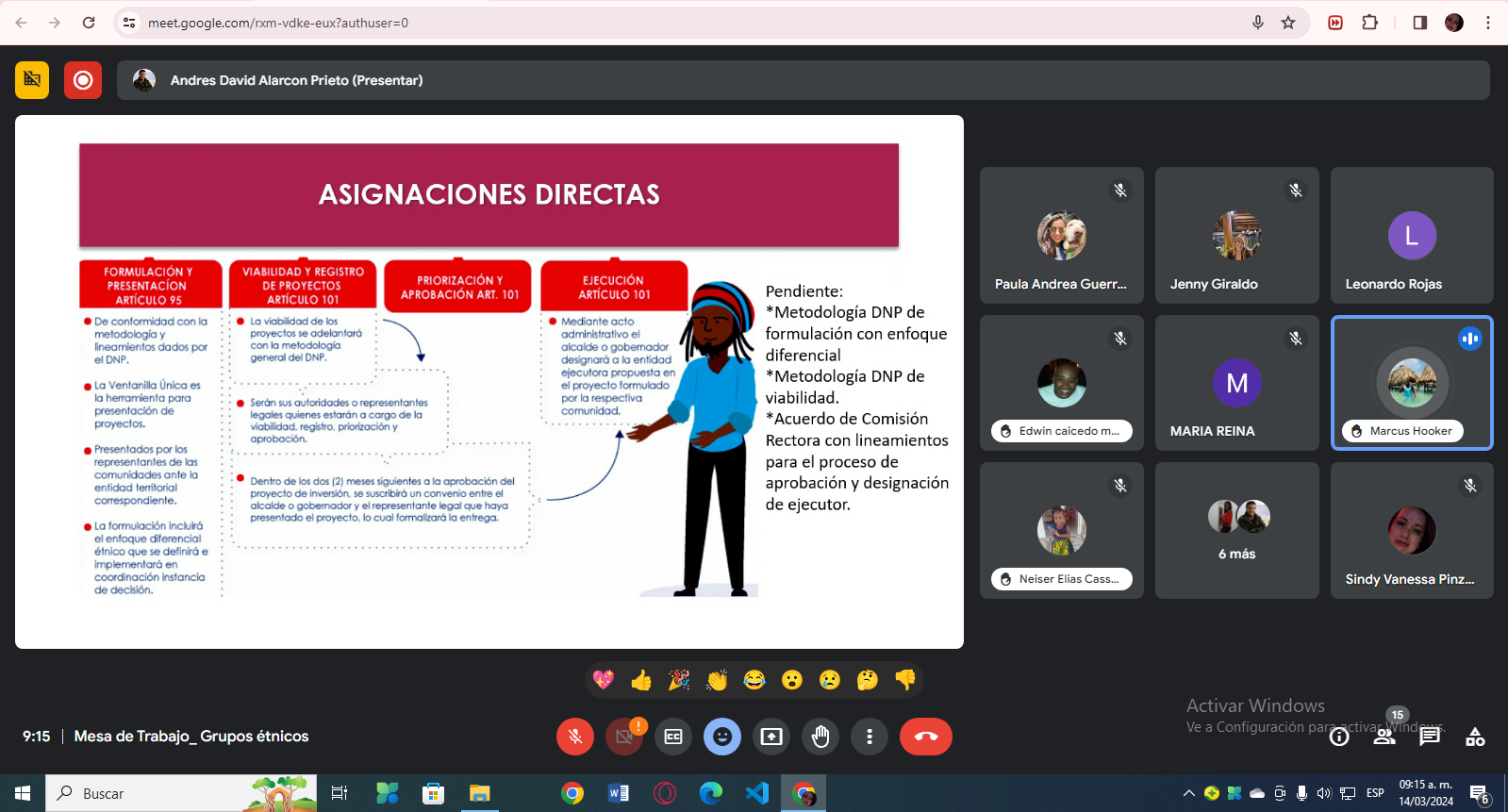The height and width of the screenshot is (812, 1508).
Task: Click the red extension icon in Chrome toolbar
Action: tap(1335, 23)
